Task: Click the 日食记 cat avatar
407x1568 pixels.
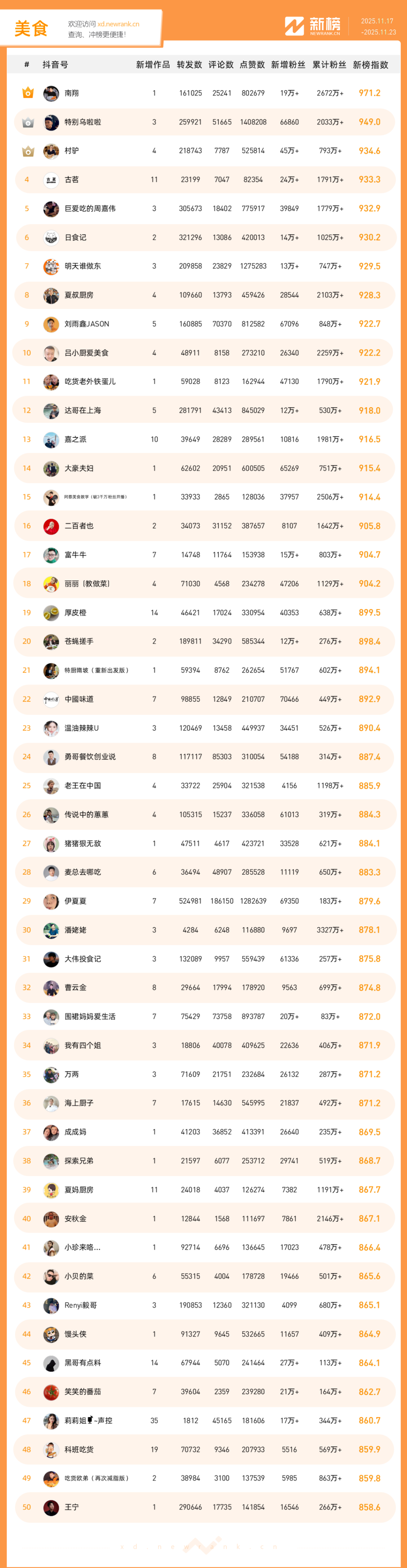Action: 51,237
